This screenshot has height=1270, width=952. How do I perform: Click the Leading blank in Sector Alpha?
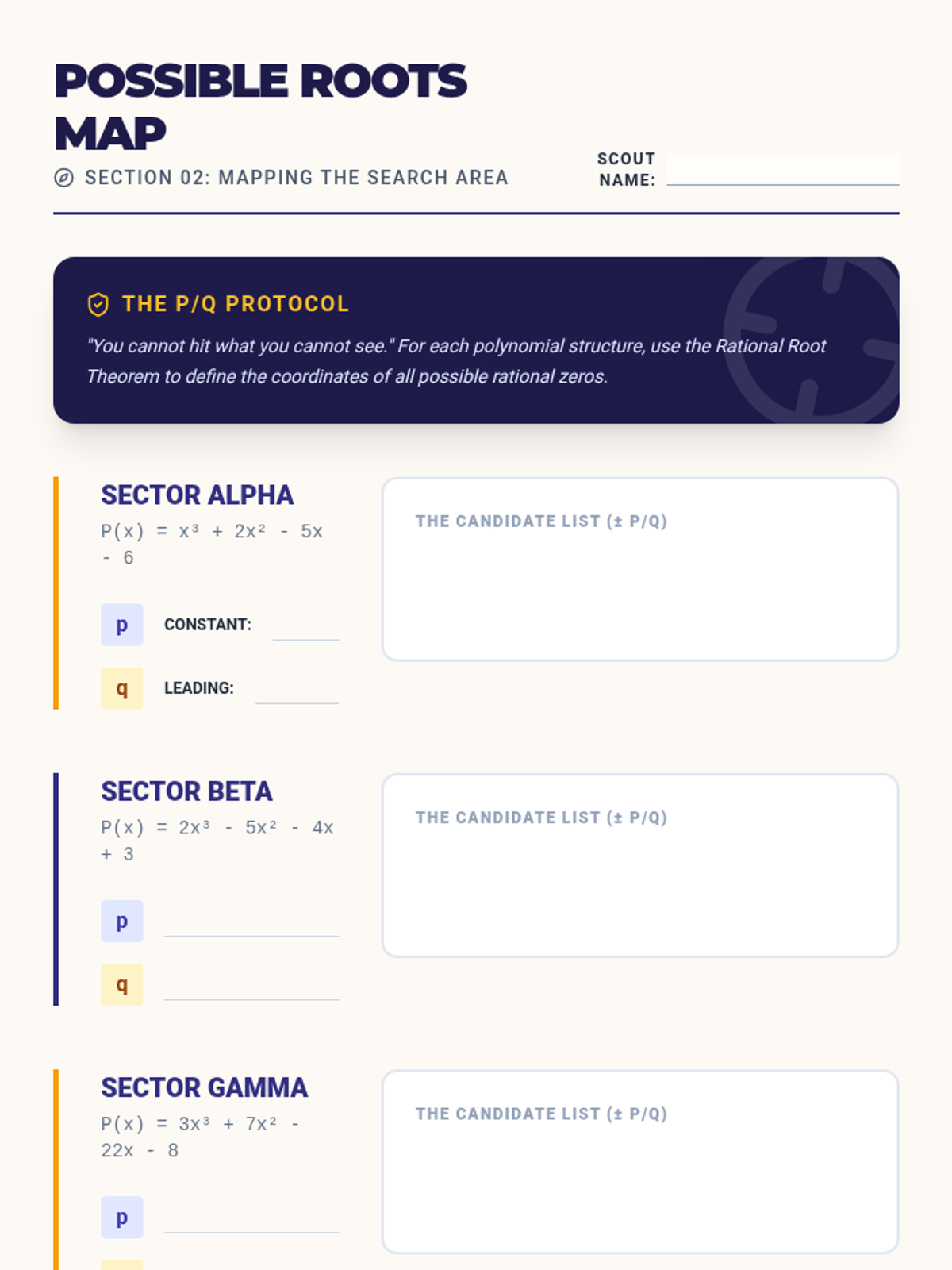coord(297,691)
